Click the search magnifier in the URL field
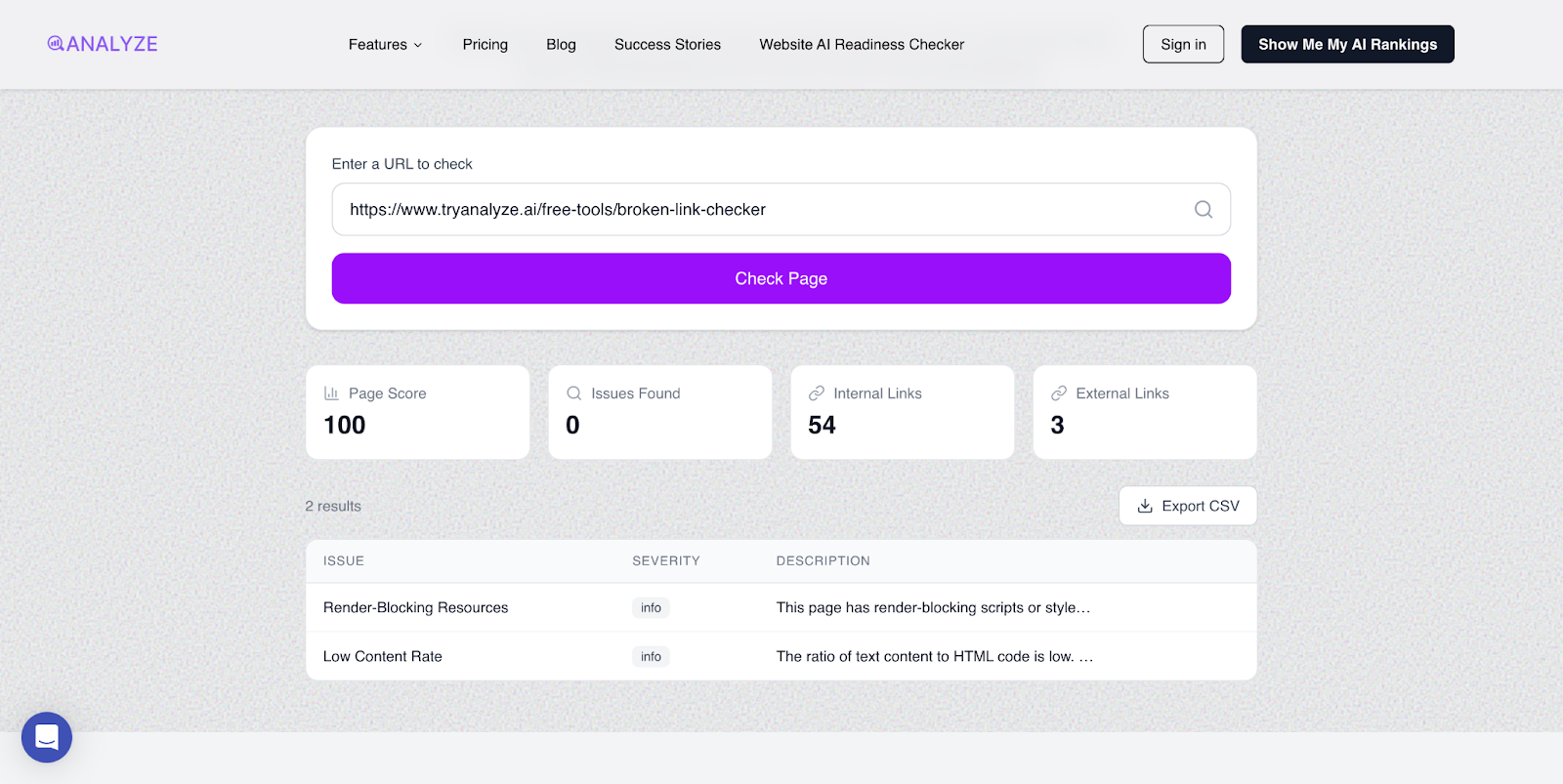1563x784 pixels. 1204,209
